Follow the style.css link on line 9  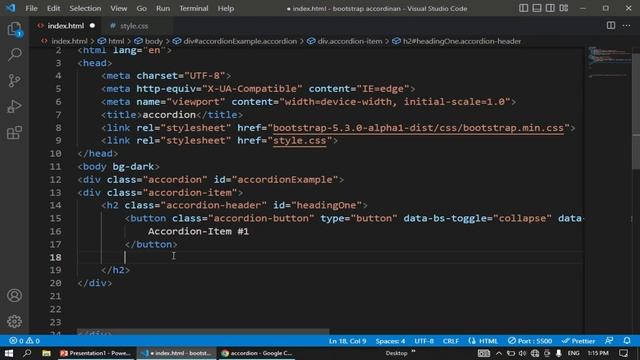tap(300, 140)
